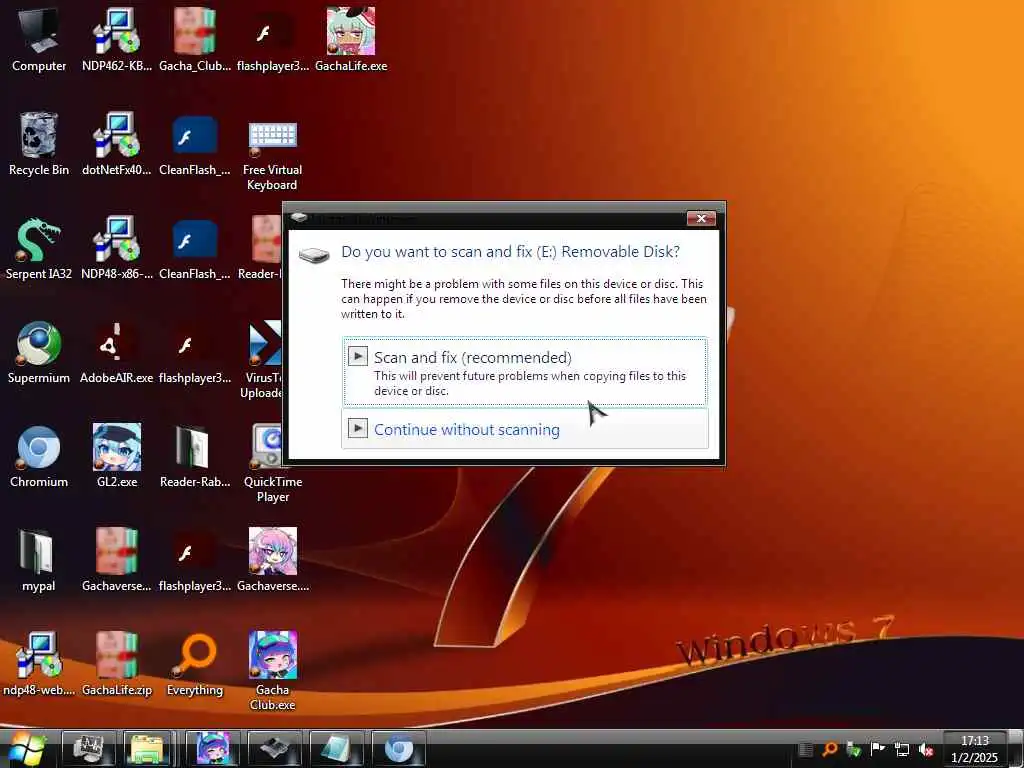Choose Scan and fix (recommended)

525,371
